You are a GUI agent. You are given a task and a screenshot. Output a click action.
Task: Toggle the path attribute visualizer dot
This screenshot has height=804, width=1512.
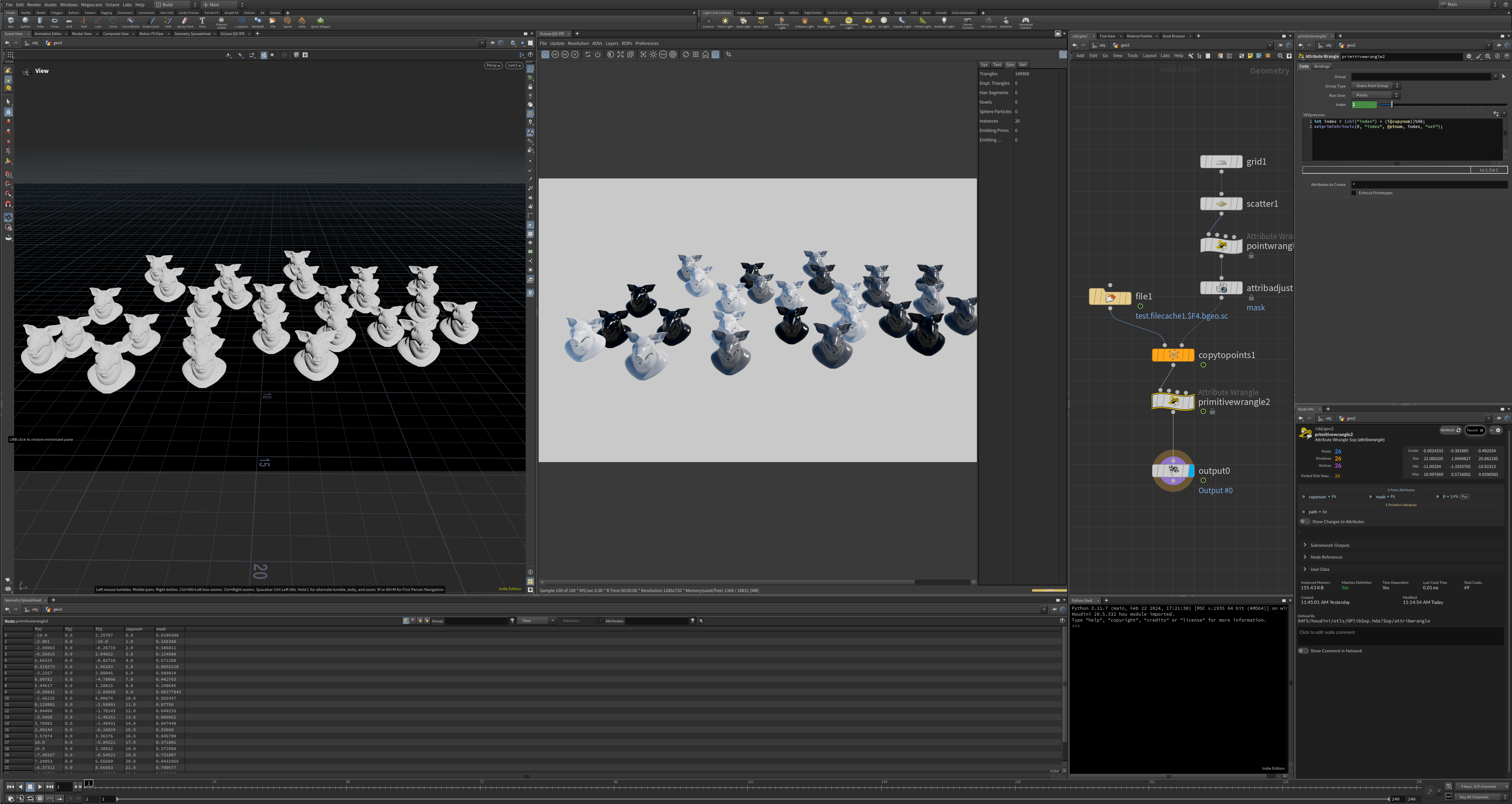tap(1304, 512)
